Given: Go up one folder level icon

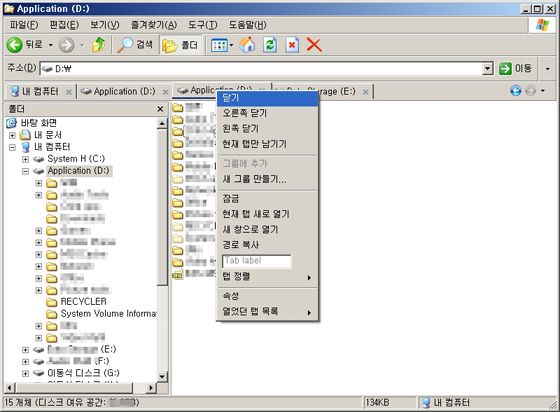Looking at the screenshot, I should point(99,45).
